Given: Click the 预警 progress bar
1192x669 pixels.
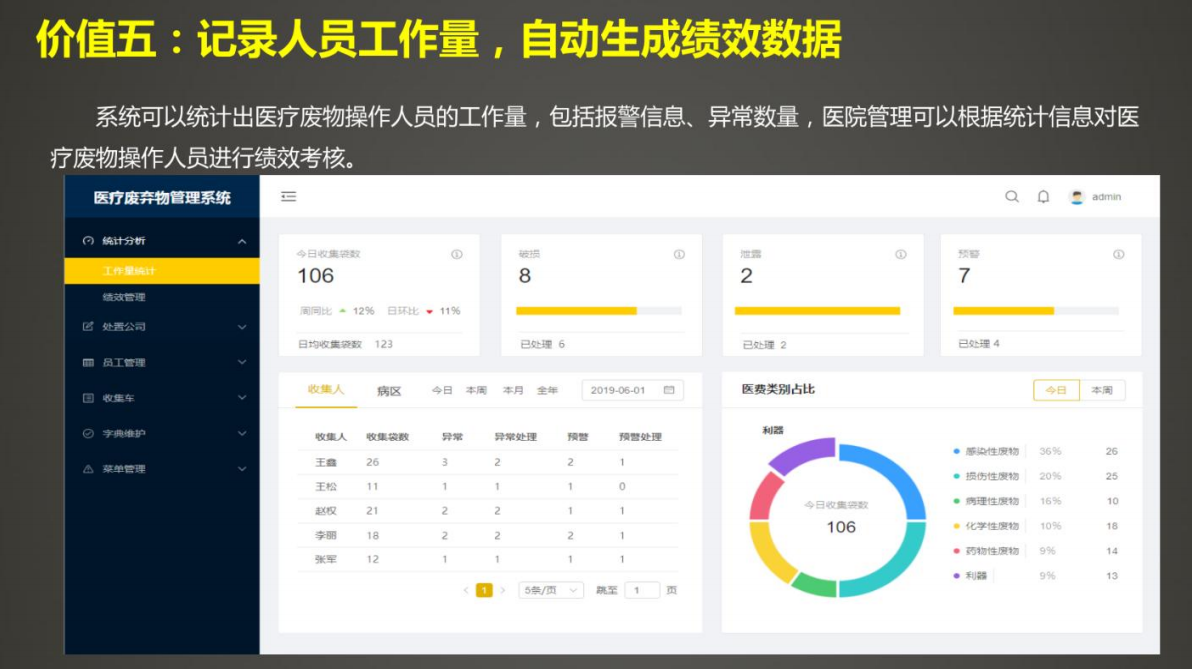Looking at the screenshot, I should tap(1036, 311).
